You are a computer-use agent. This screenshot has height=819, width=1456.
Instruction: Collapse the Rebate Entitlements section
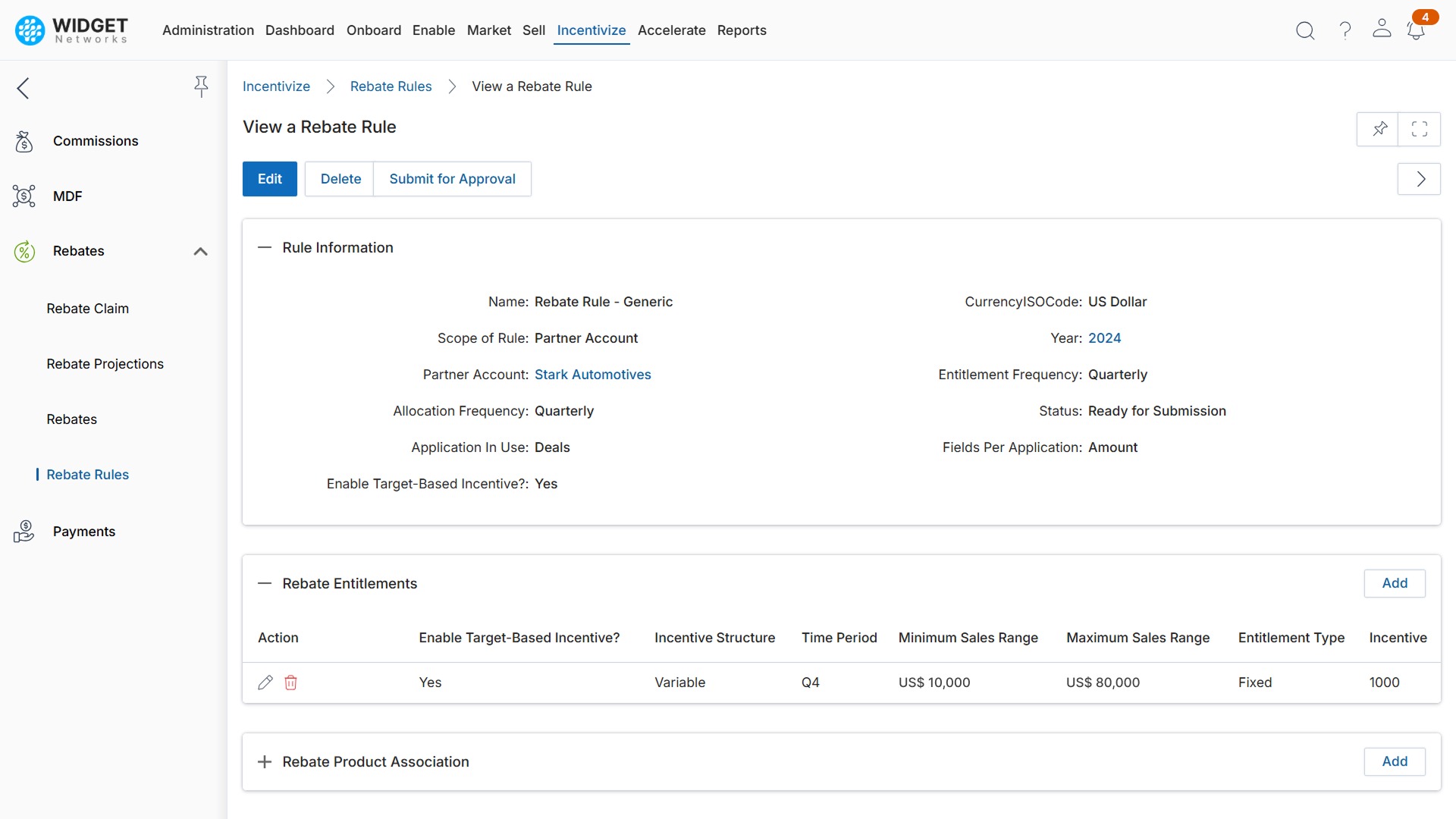coord(265,584)
